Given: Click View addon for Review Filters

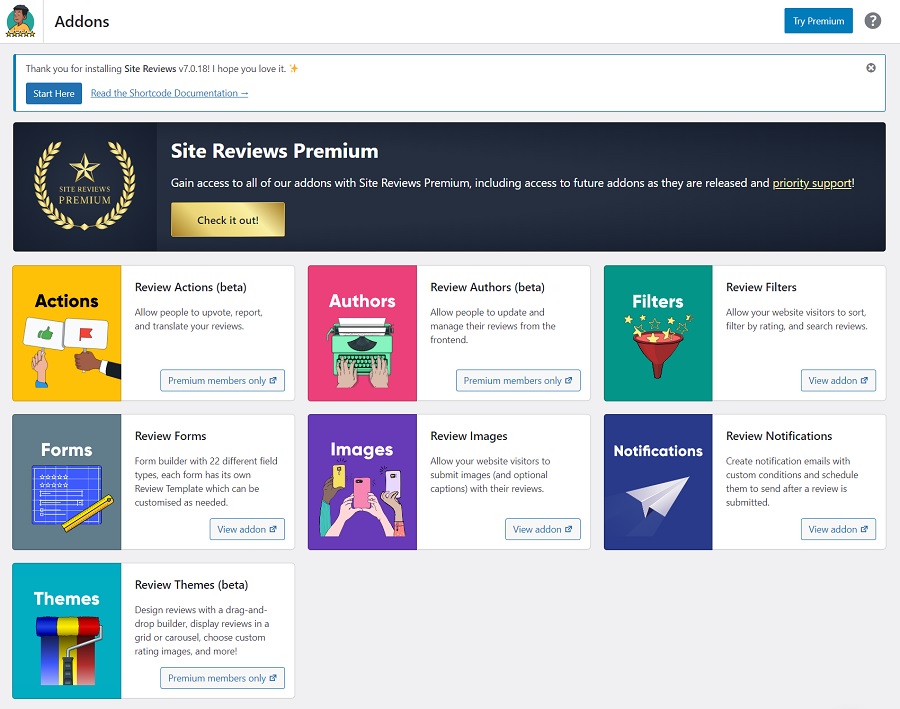Looking at the screenshot, I should click(x=838, y=381).
